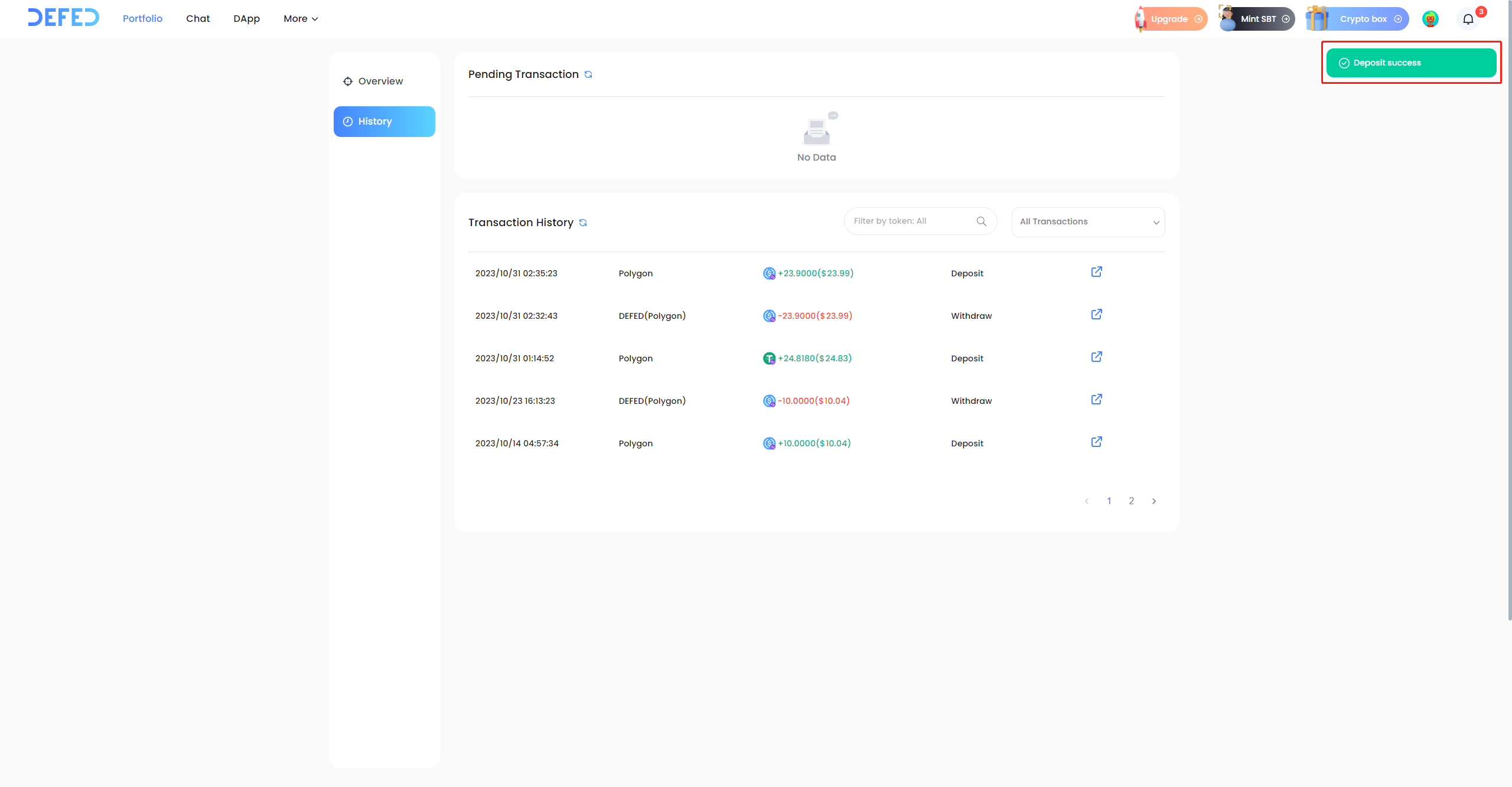The image size is (1512, 787).
Task: Refresh the Pending Transaction list
Action: coord(588,74)
